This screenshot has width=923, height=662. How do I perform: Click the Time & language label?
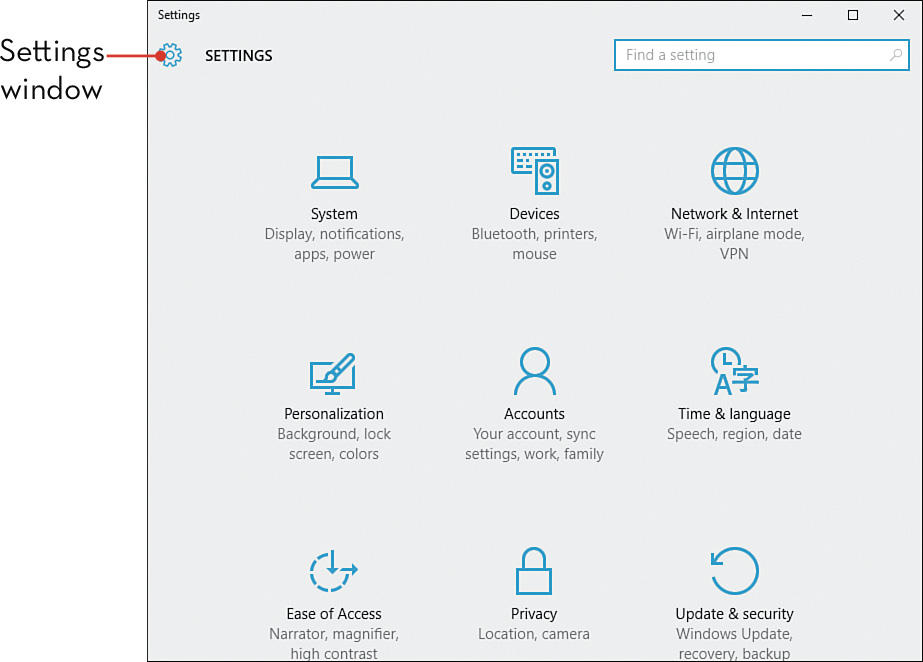coord(735,414)
